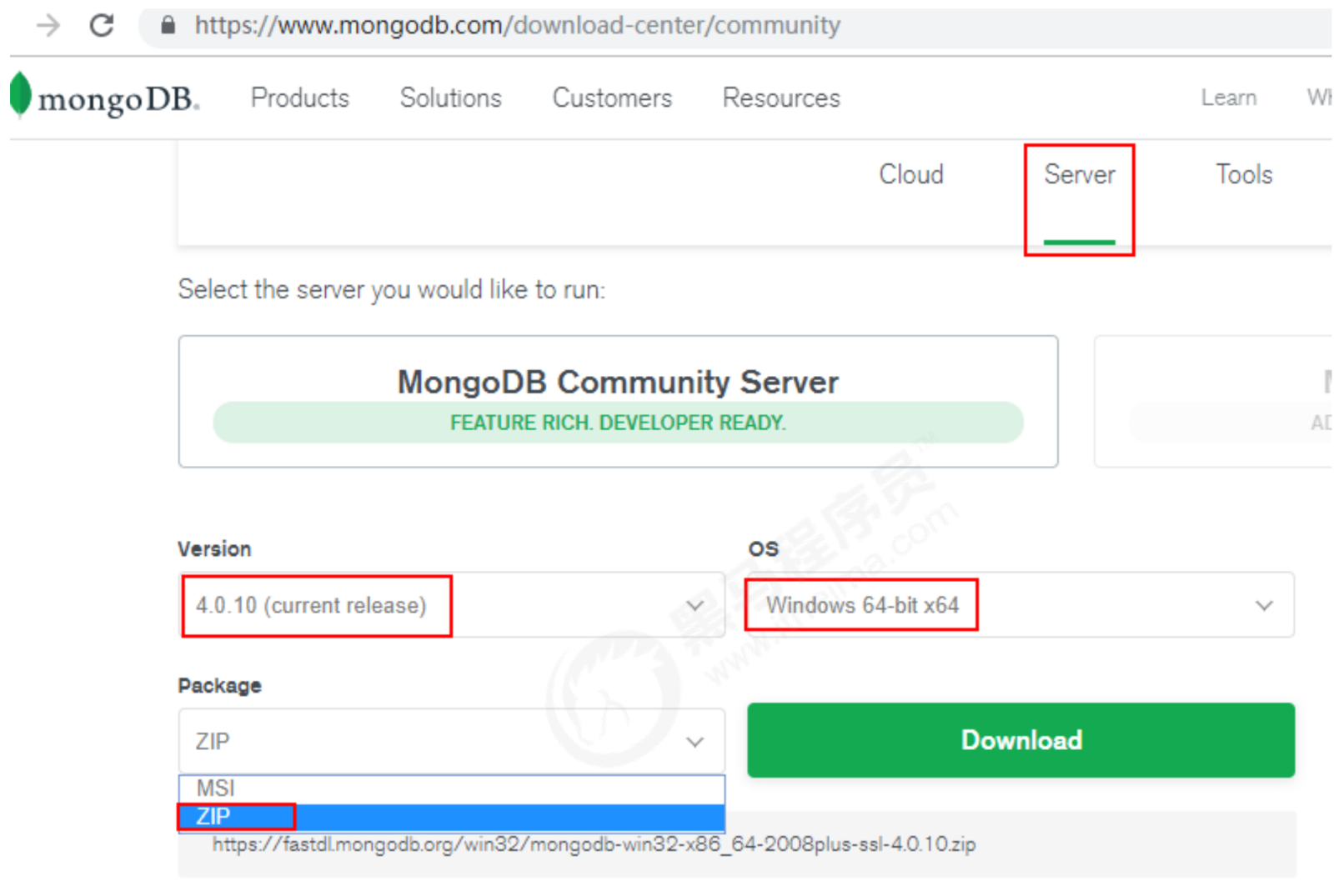Click the Learn link in header
This screenshot has width=1334, height=896.
click(x=1229, y=98)
